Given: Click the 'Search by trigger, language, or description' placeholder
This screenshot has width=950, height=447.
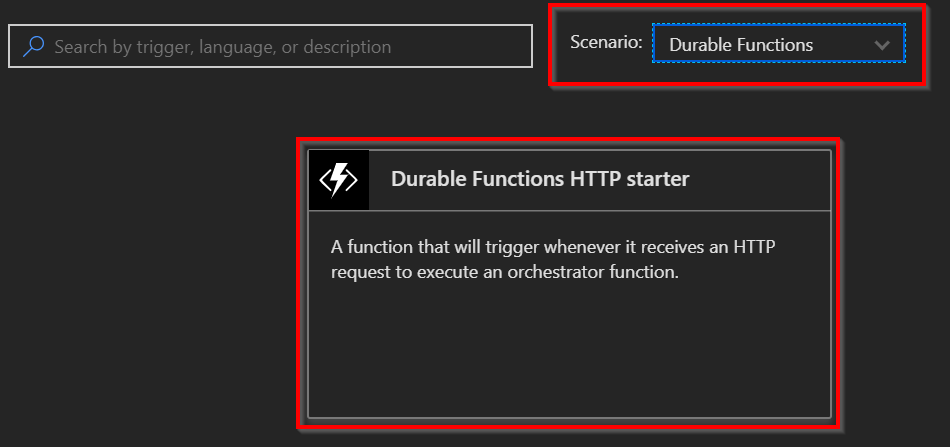Looking at the screenshot, I should coord(222,46).
